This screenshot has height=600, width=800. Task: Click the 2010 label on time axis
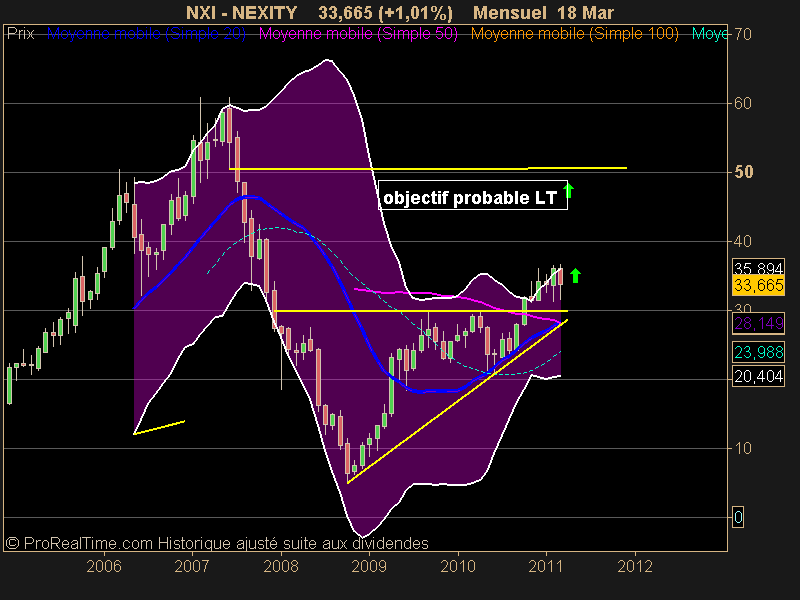(x=458, y=566)
